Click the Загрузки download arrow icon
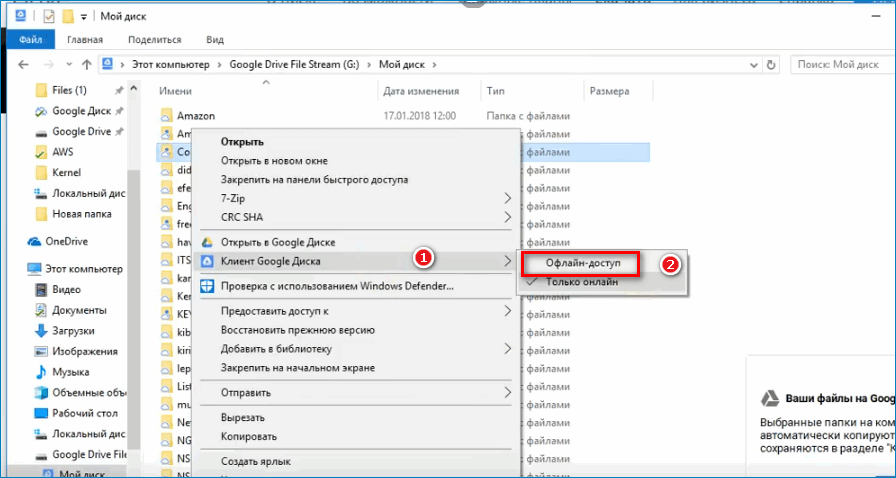The height and width of the screenshot is (478, 896). pos(41,331)
